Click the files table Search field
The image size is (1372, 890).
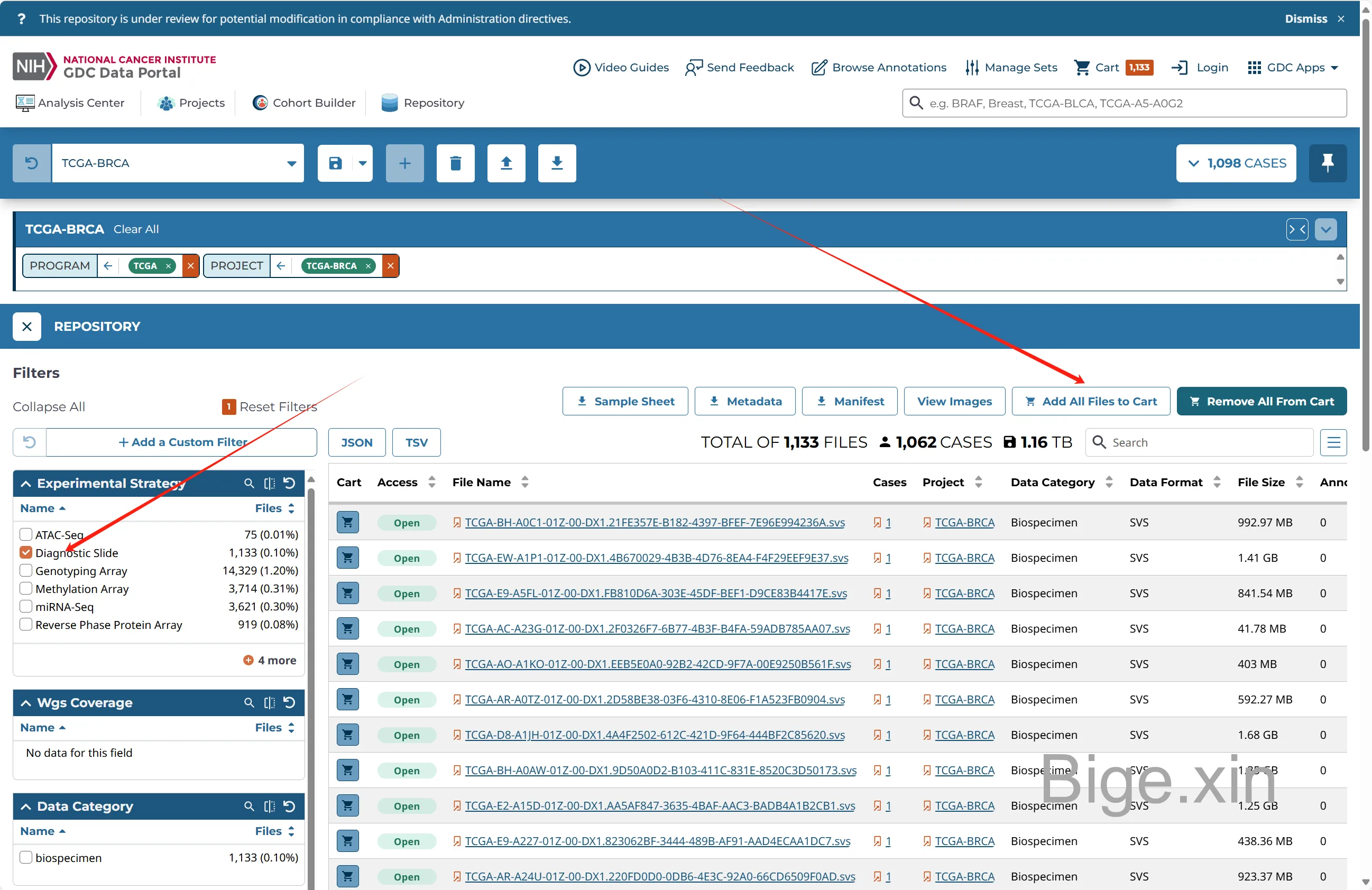pos(1199,442)
